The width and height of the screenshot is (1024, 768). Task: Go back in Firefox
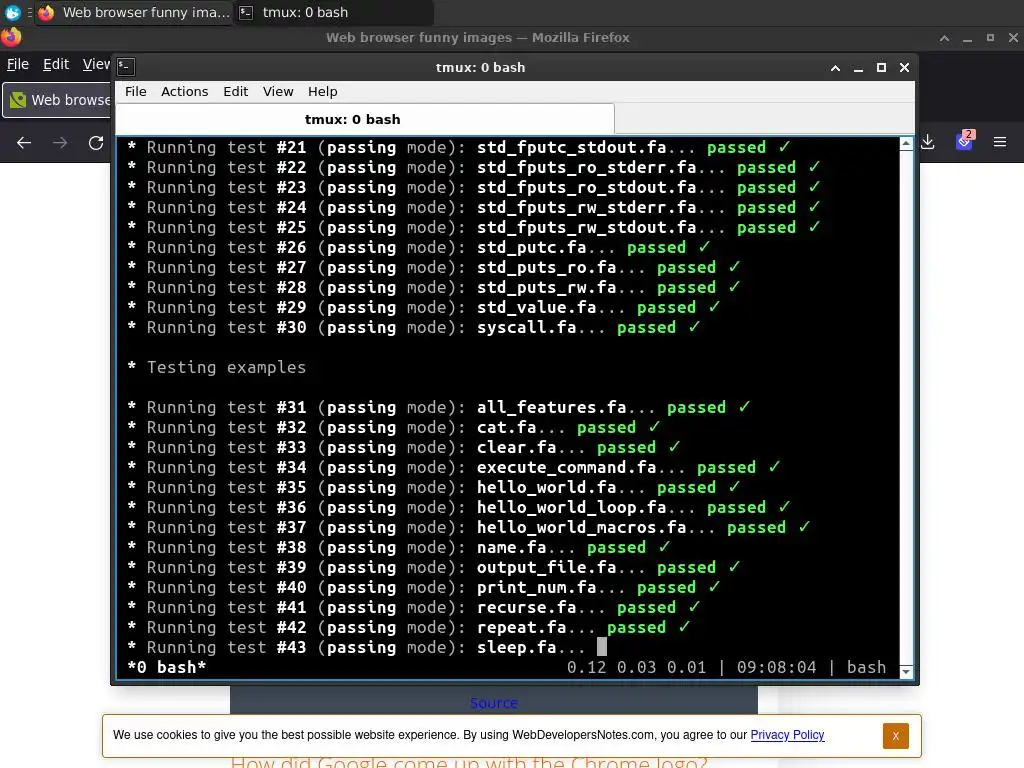[x=24, y=142]
